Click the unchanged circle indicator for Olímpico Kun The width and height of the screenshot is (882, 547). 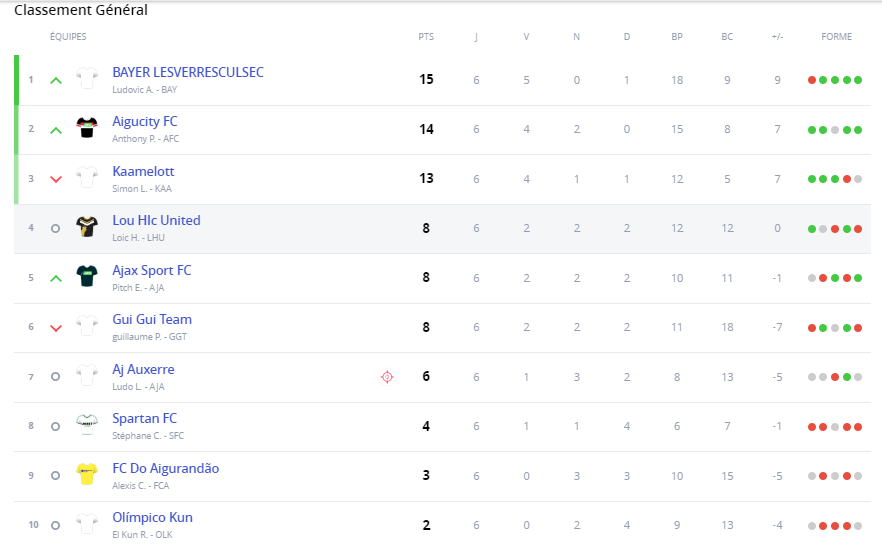pos(55,525)
